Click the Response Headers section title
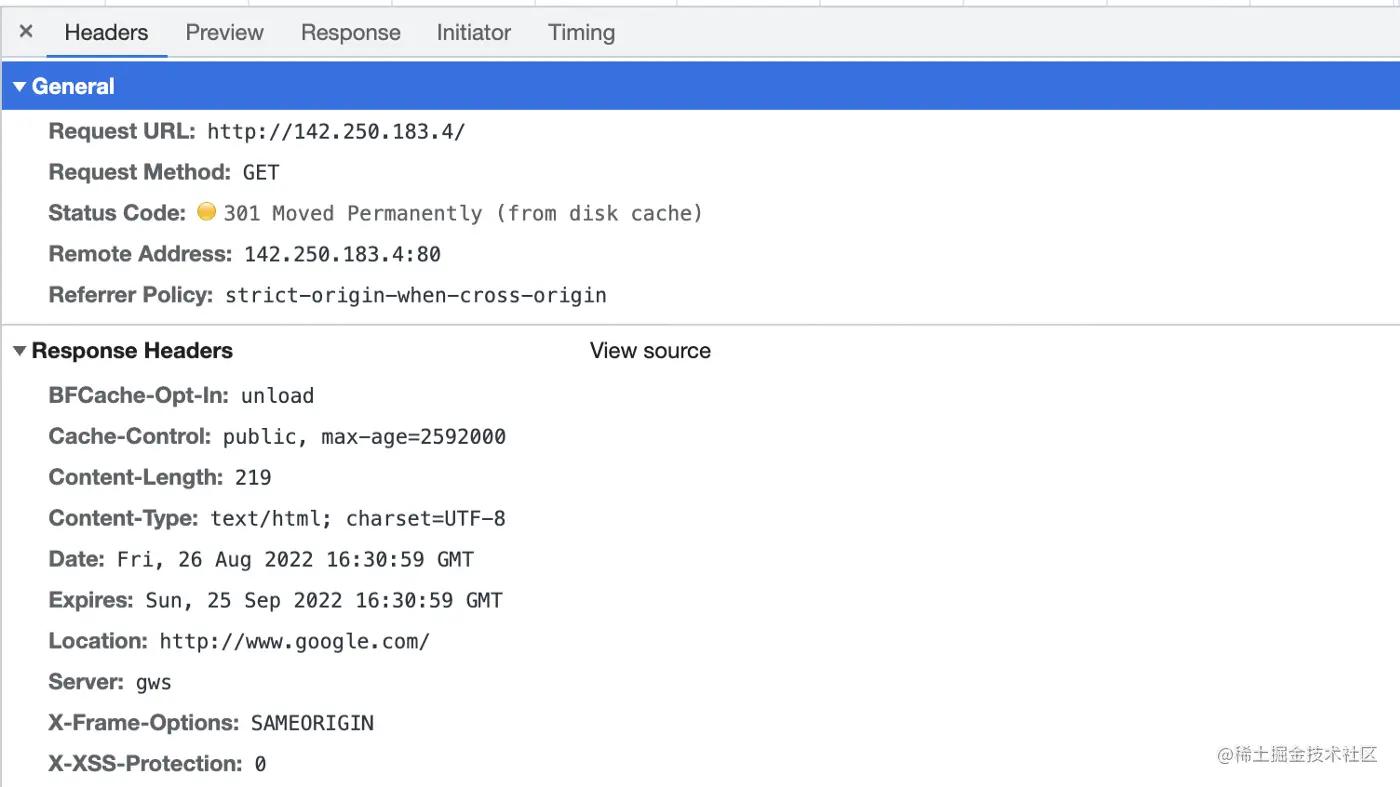The height and width of the screenshot is (787, 1400). click(132, 351)
